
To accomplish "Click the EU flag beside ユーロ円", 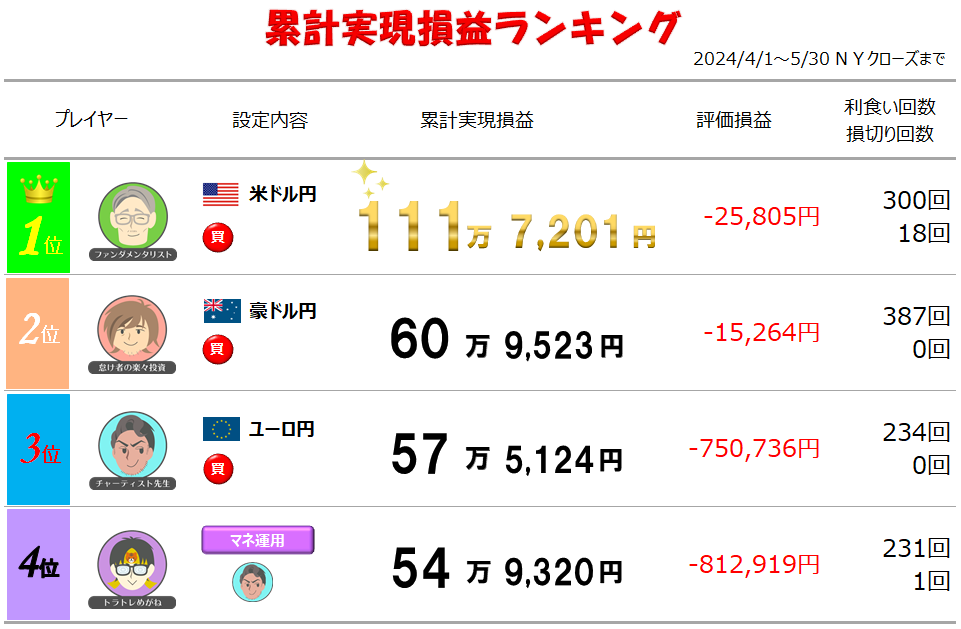I will point(221,429).
